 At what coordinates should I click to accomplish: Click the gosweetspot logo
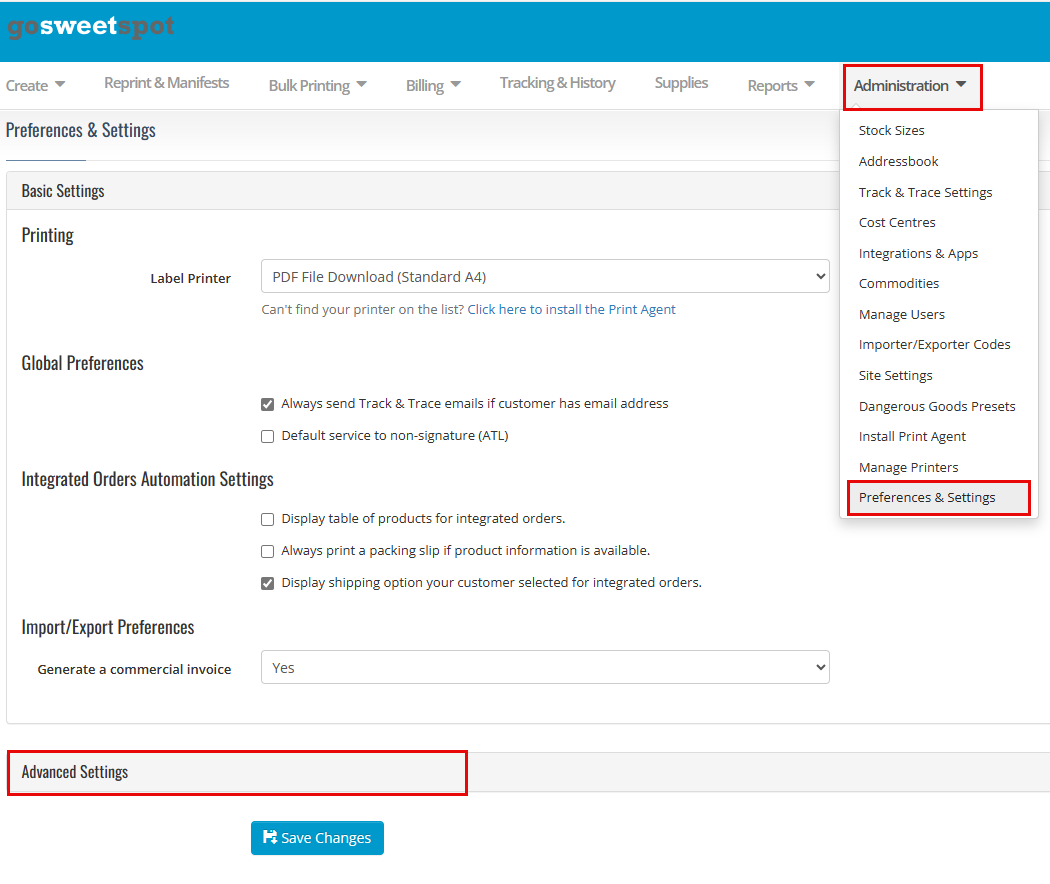pos(90,28)
